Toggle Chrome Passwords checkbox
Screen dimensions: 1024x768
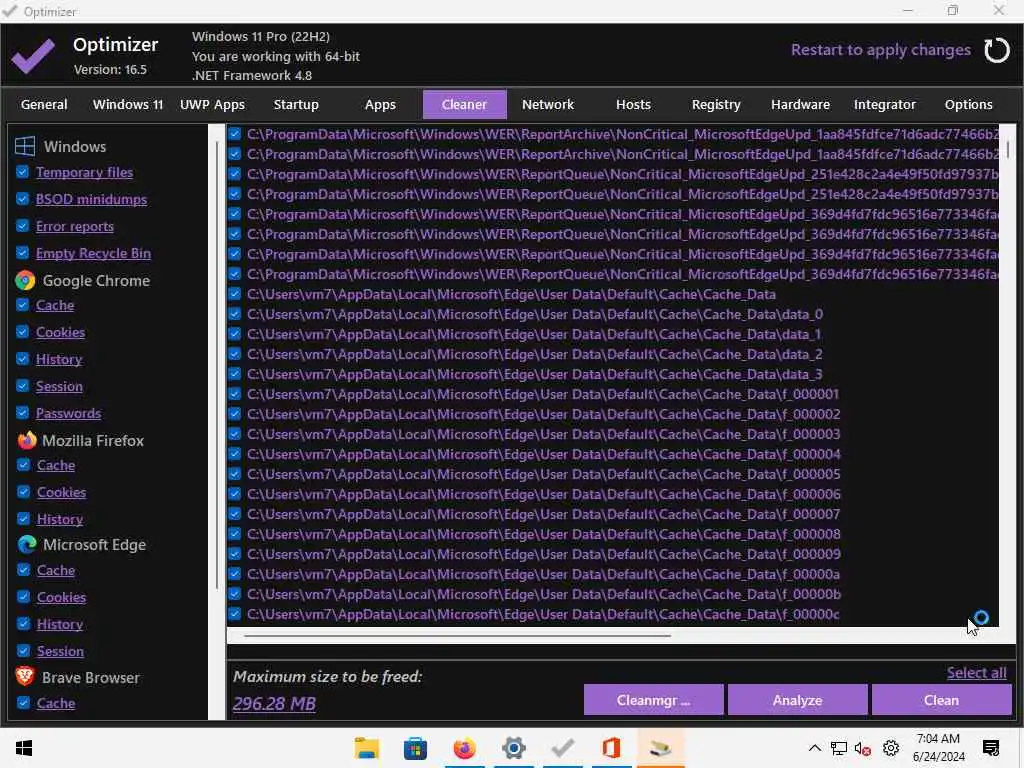point(22,413)
